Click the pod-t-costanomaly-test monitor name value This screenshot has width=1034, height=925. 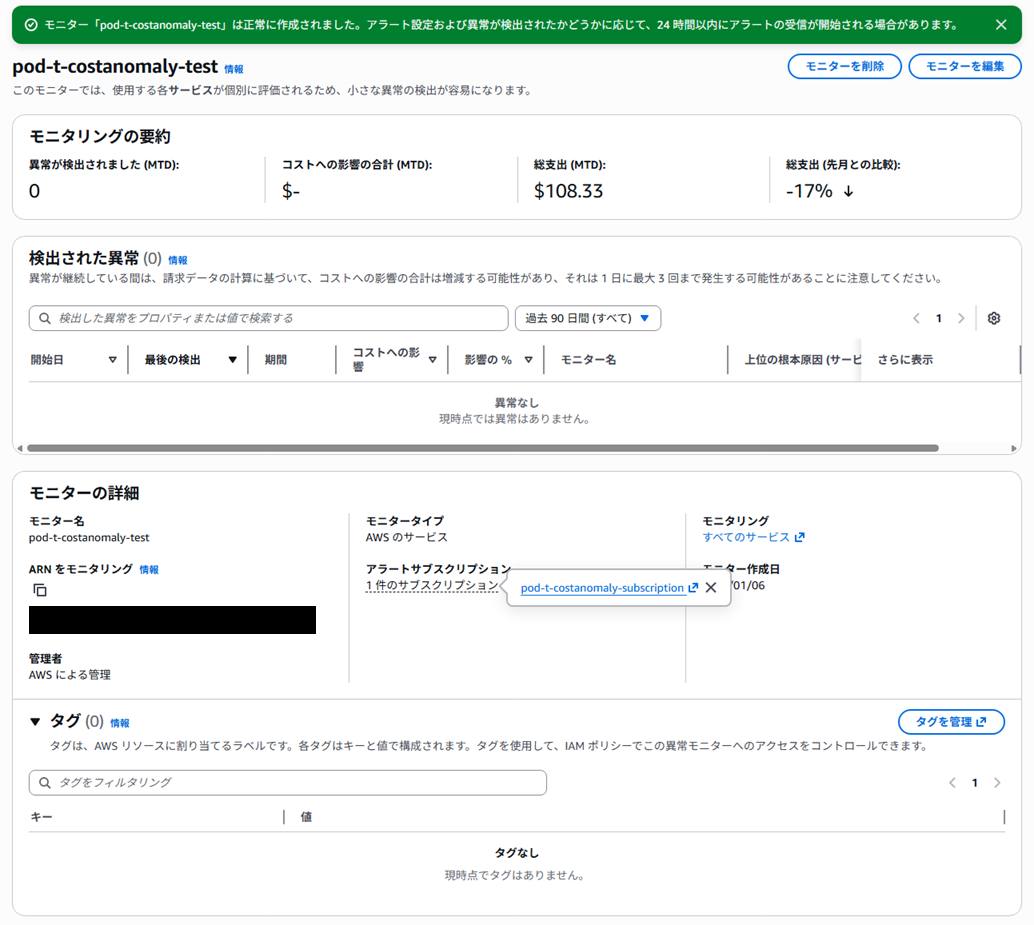point(89,537)
